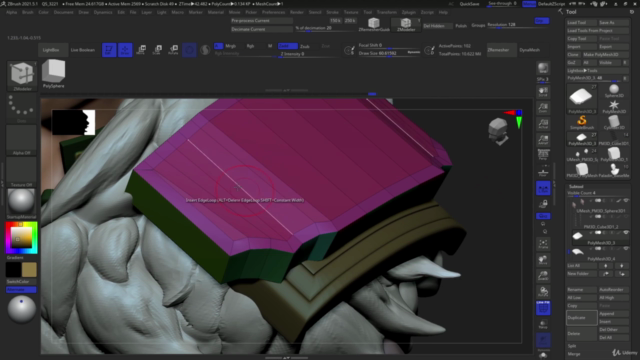Click the Duplicate subtool button
Image resolution: width=640 pixels, height=360 pixels.
click(x=581, y=318)
